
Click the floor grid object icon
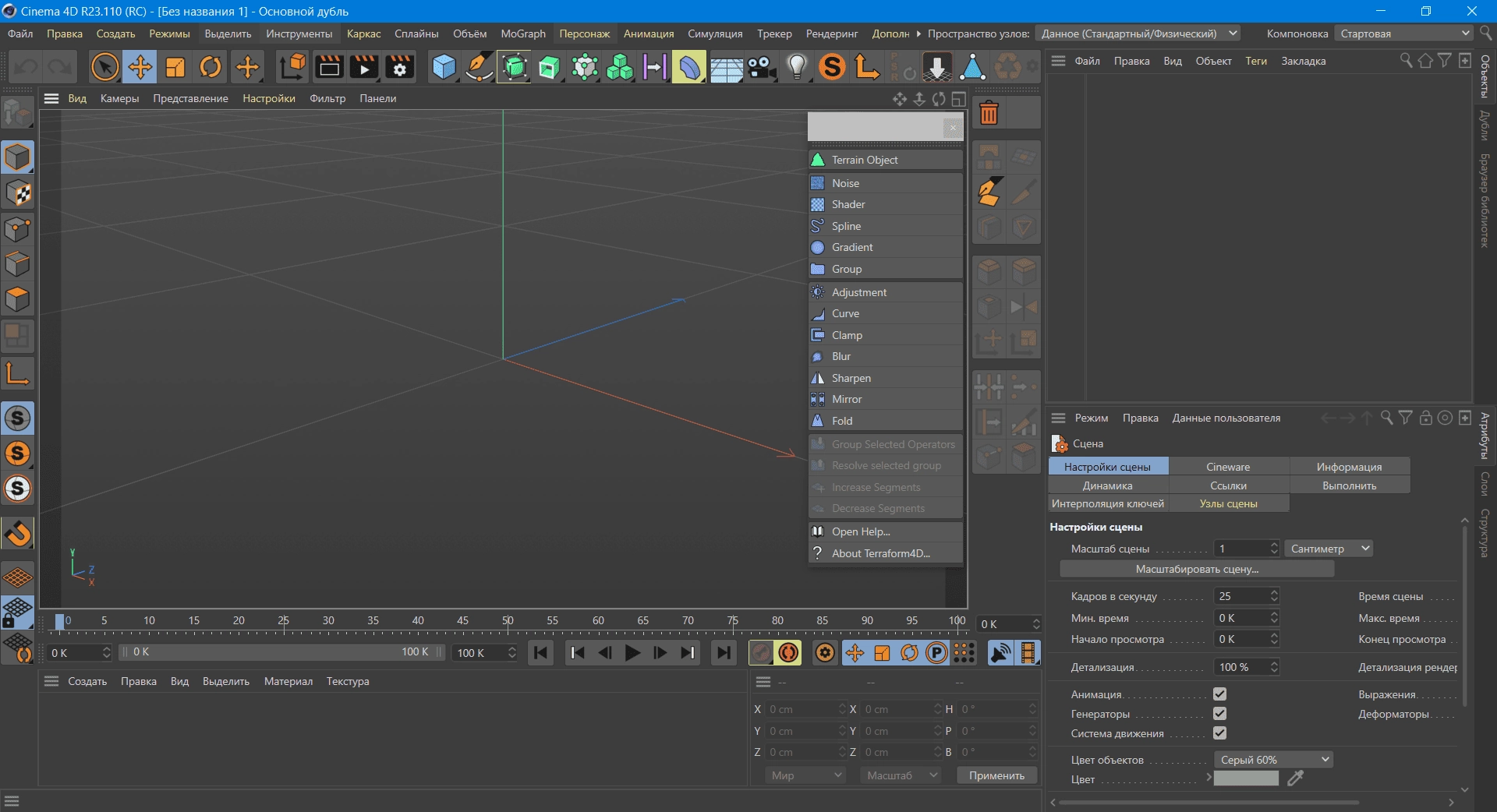726,67
